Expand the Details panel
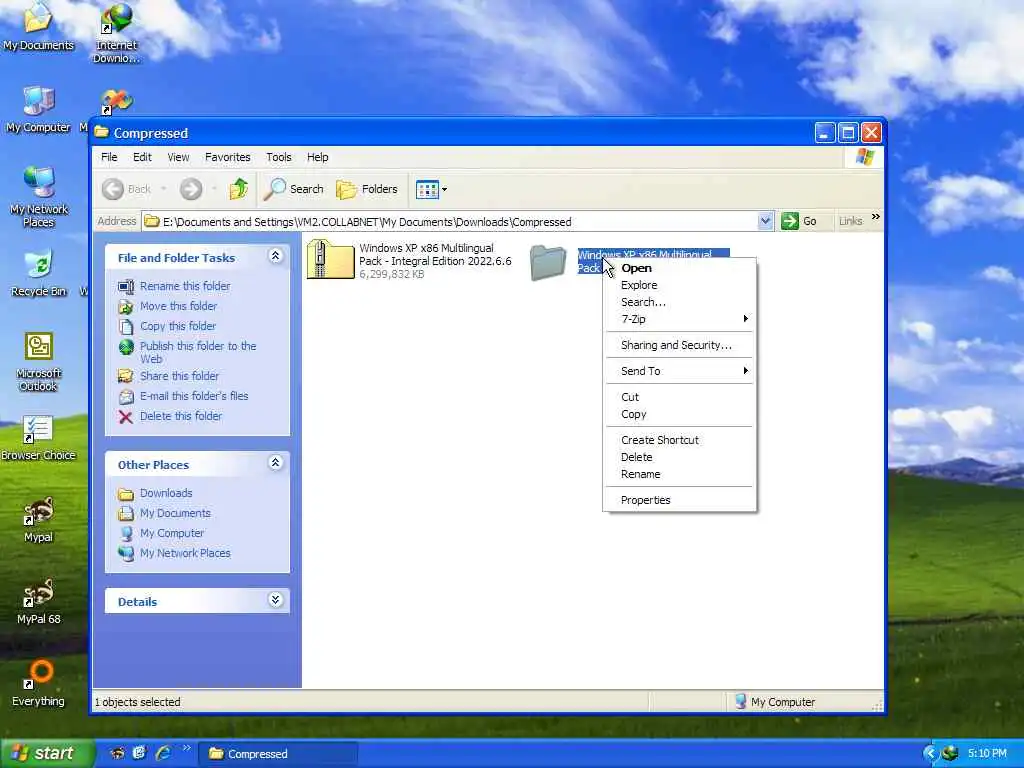Viewport: 1024px width, 768px height. pyautogui.click(x=276, y=600)
